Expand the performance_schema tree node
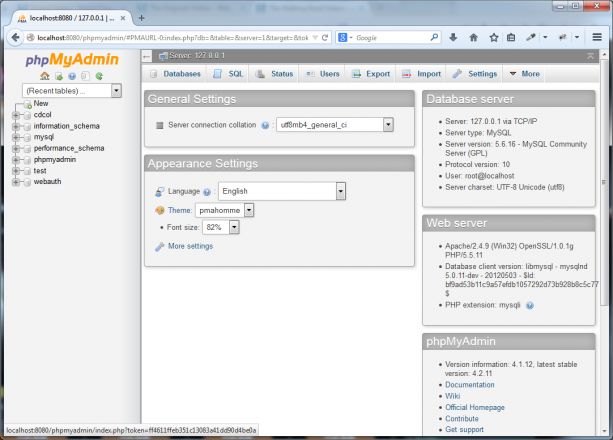This screenshot has height=440, width=613. pyautogui.click(x=16, y=149)
